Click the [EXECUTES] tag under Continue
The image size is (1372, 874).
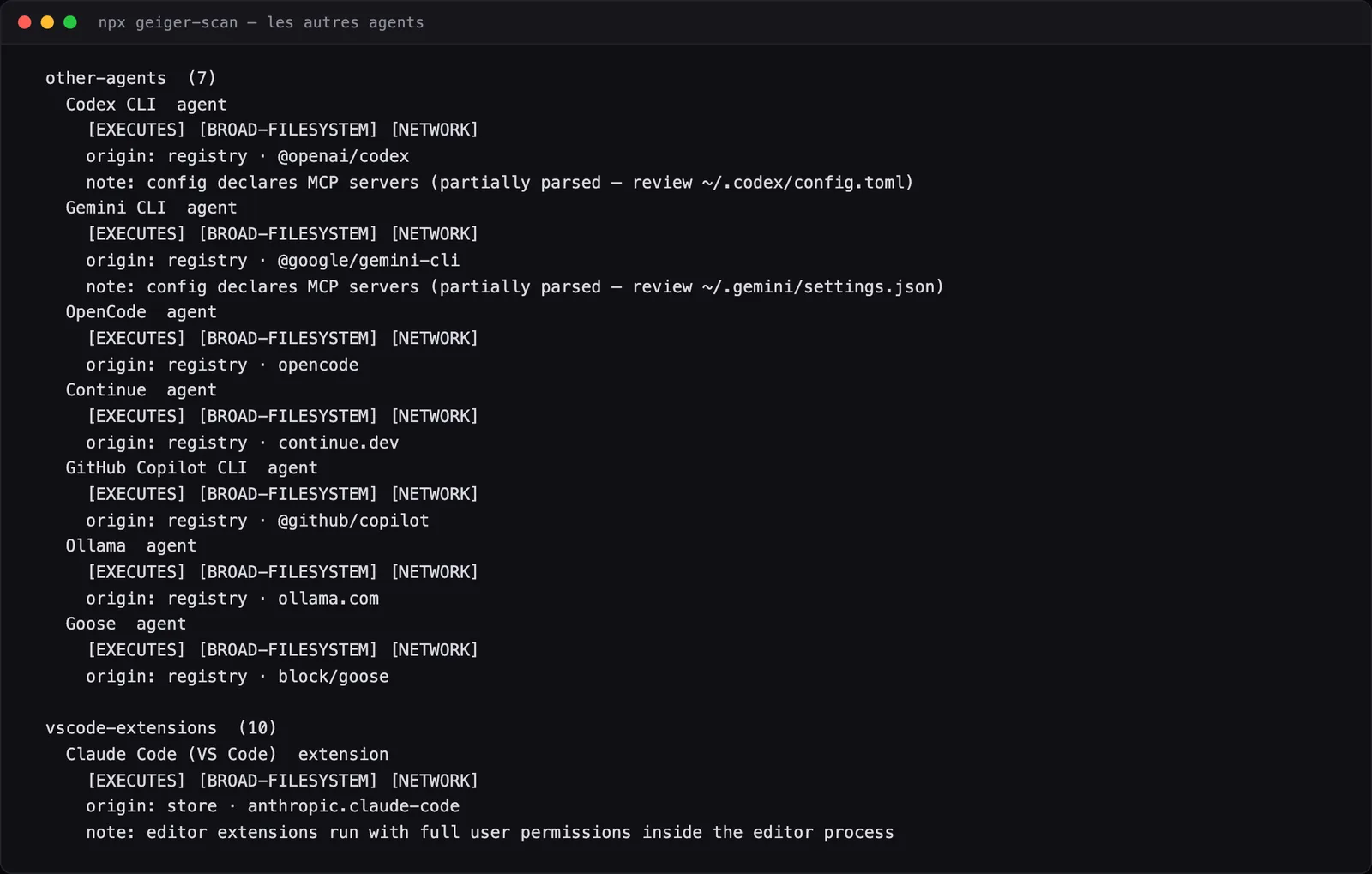click(x=136, y=416)
